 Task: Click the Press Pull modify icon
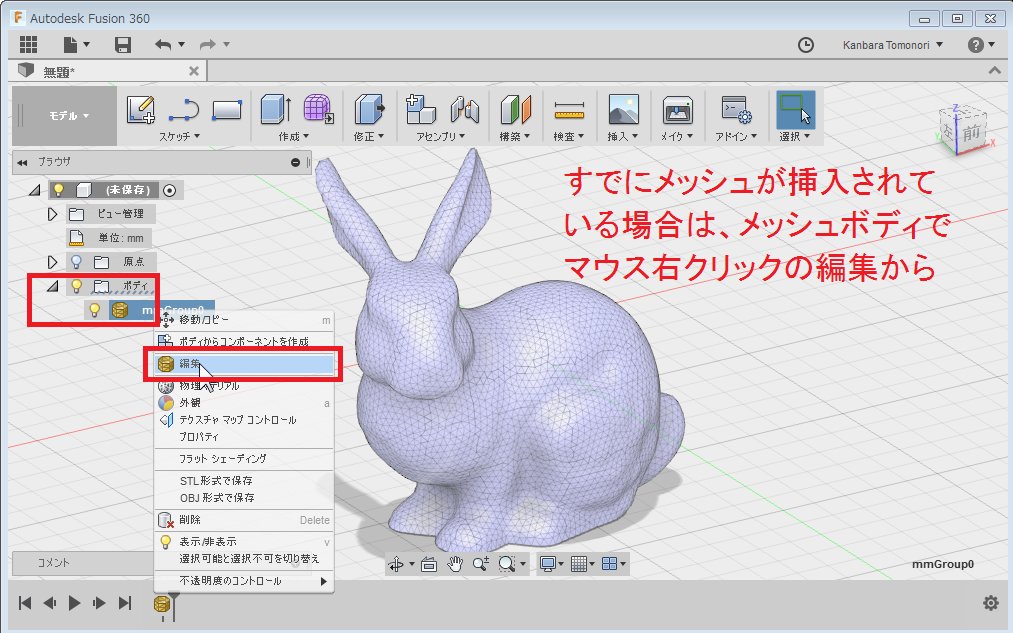369,109
